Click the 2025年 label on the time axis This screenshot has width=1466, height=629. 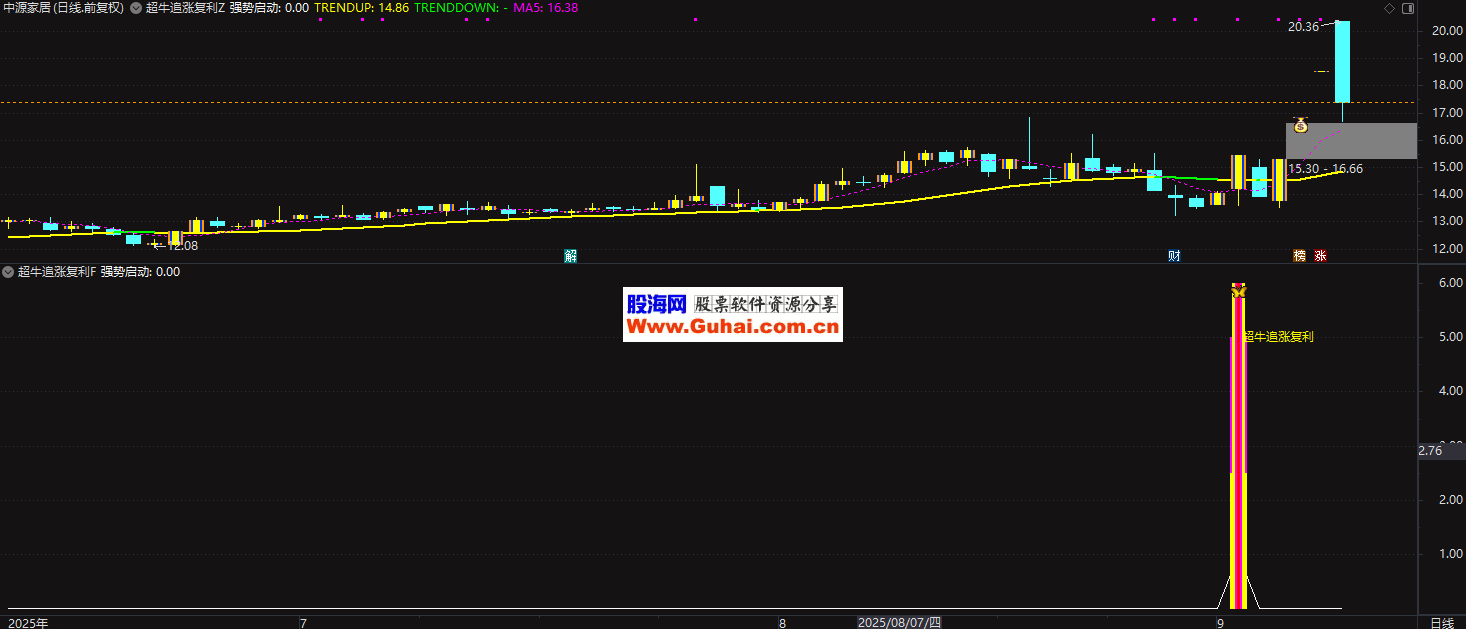[27, 622]
